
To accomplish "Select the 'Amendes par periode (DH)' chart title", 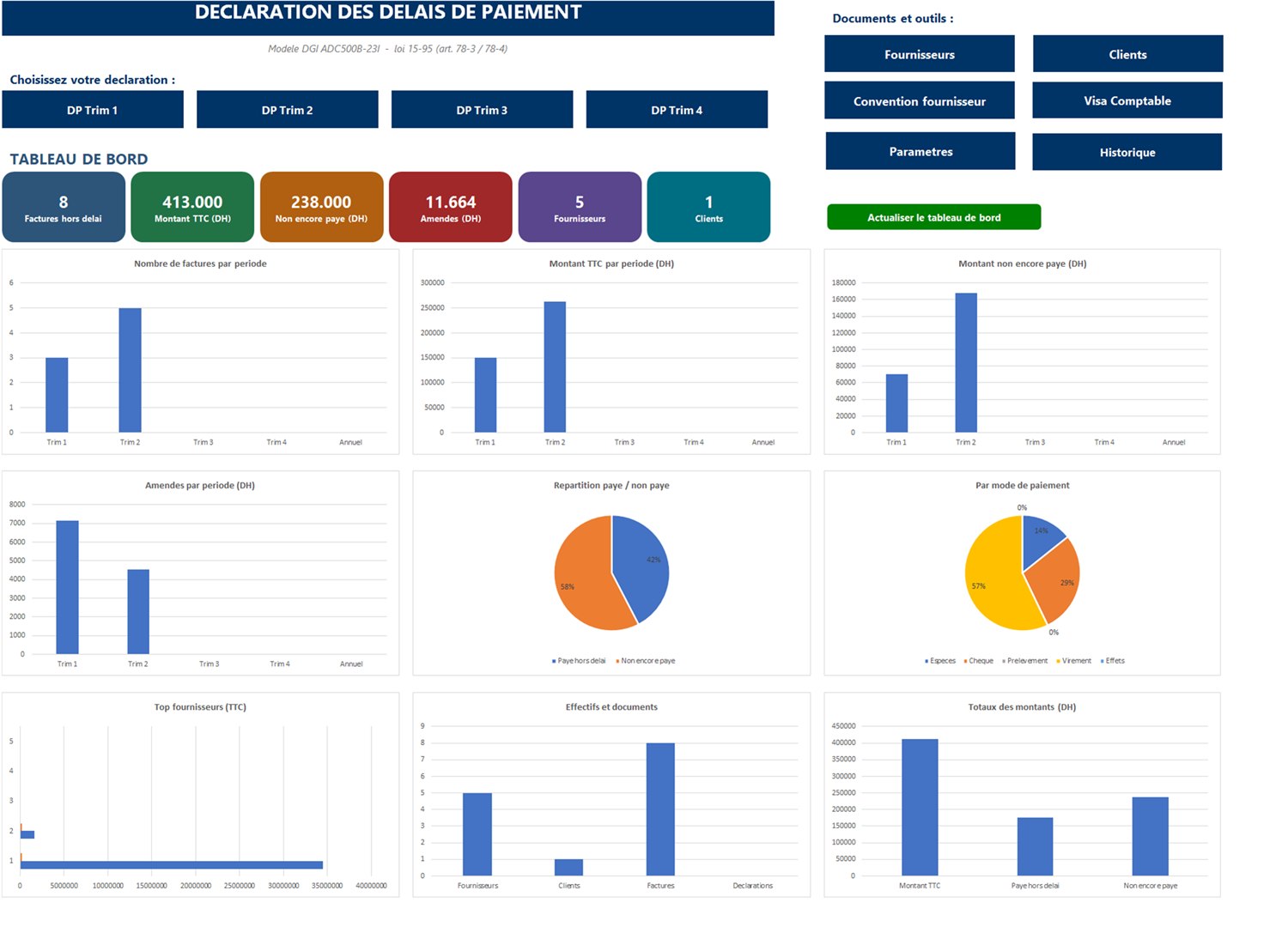I will pos(200,485).
